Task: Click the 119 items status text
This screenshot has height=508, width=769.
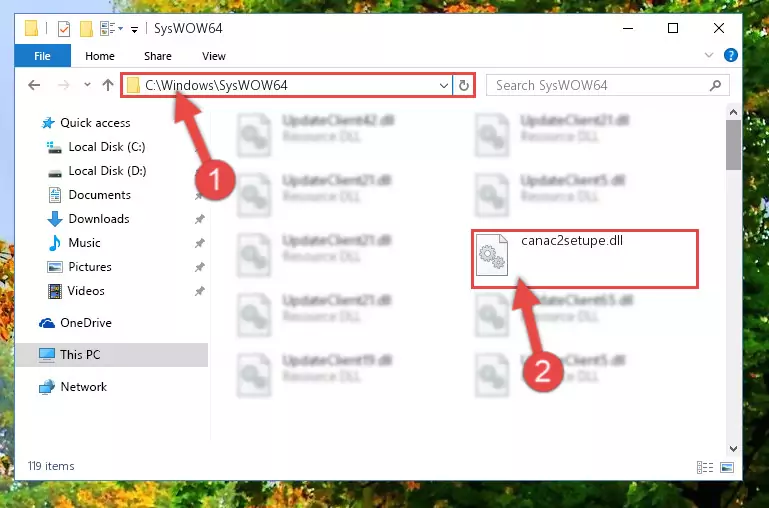Action: click(x=51, y=466)
